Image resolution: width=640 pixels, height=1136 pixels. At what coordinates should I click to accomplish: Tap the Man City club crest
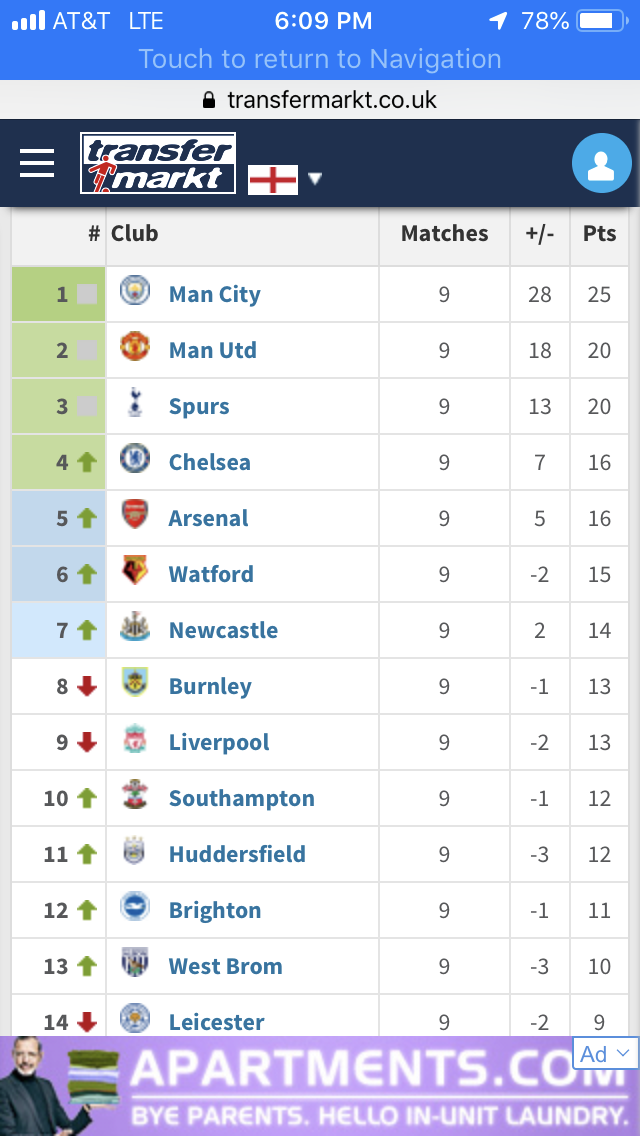(x=134, y=292)
